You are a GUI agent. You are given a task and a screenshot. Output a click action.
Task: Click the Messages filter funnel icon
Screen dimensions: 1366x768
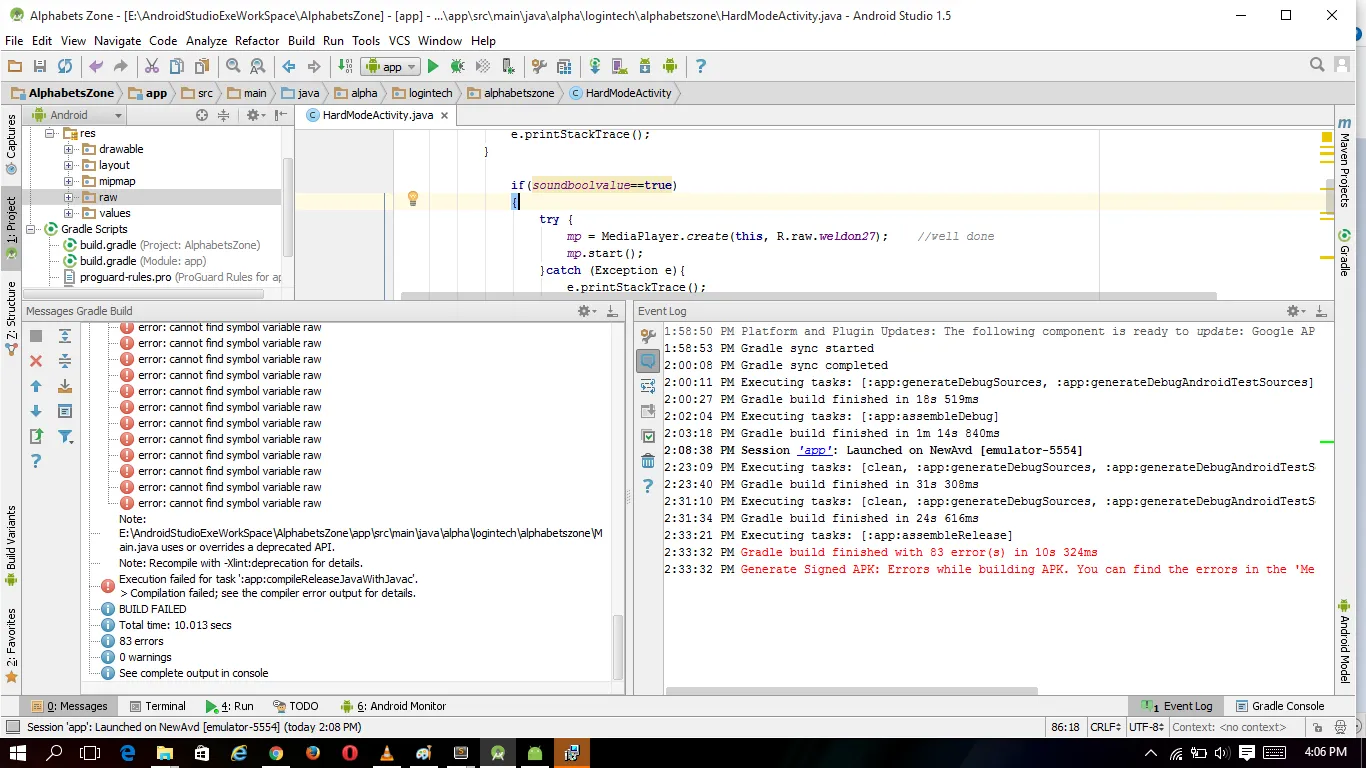pos(65,436)
